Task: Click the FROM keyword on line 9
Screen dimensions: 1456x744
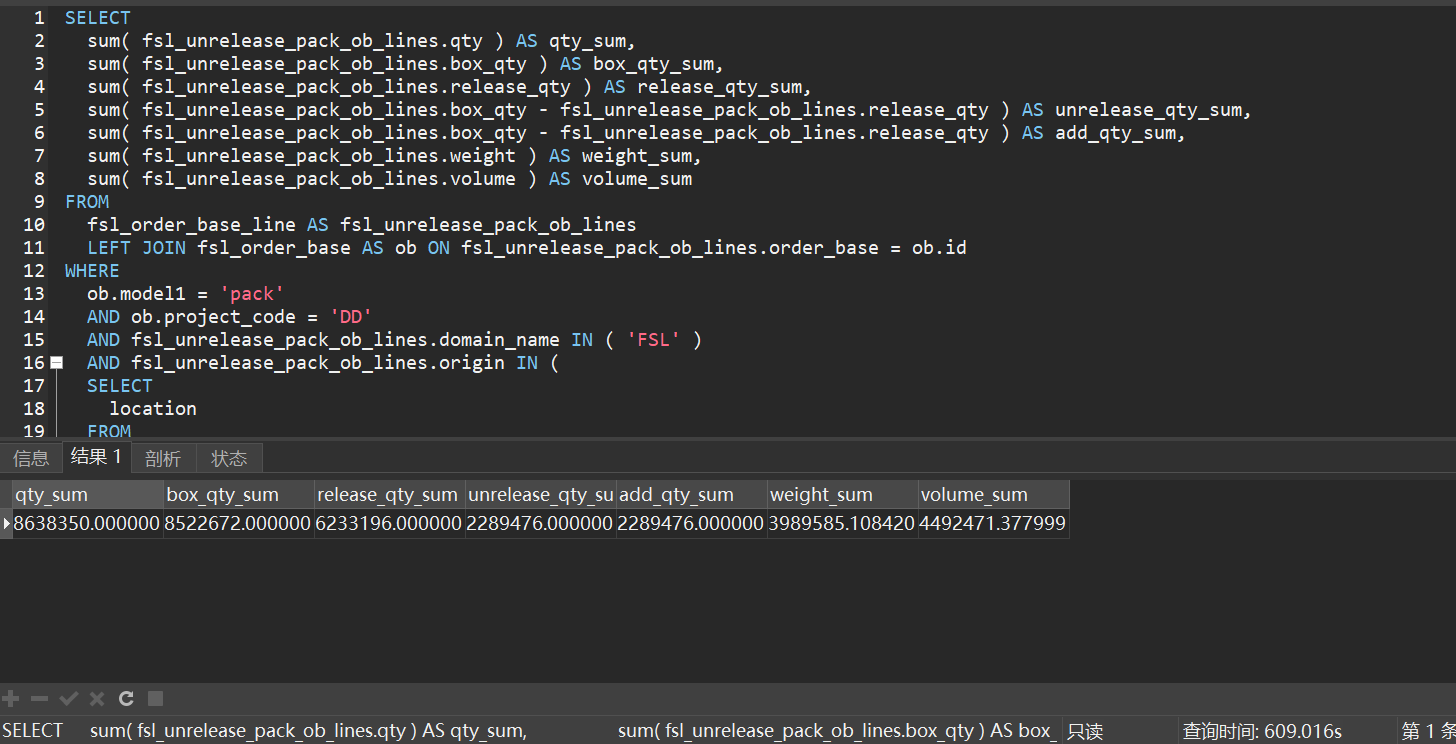Action: 87,202
